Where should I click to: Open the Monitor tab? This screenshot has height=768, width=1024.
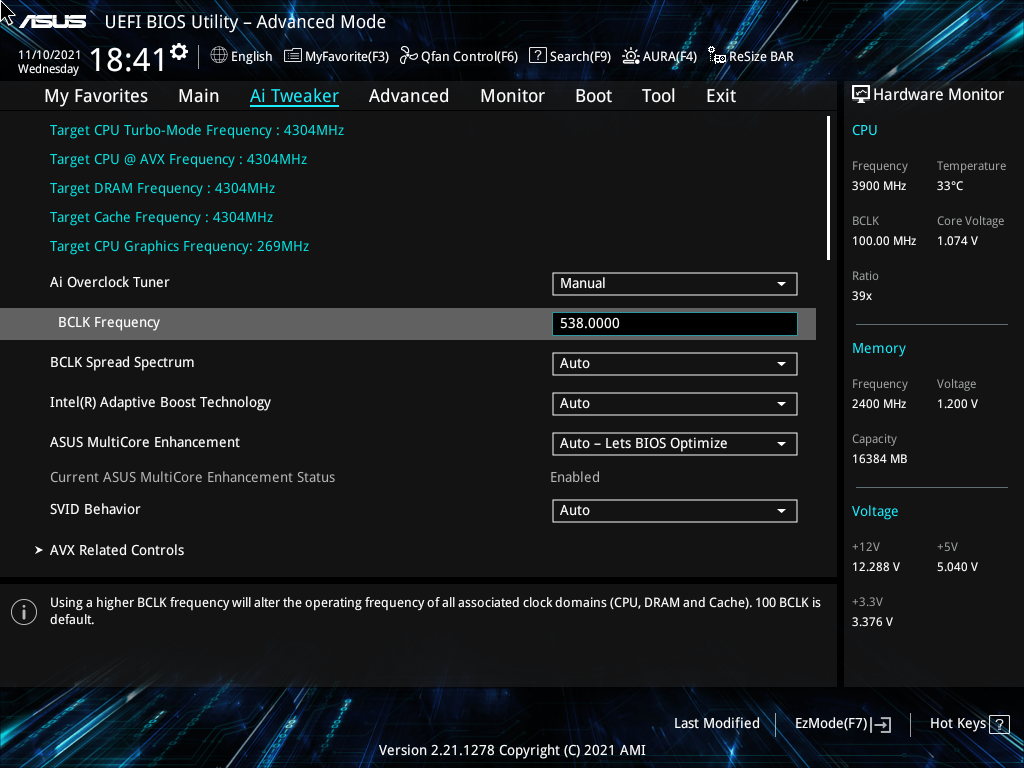[513, 96]
